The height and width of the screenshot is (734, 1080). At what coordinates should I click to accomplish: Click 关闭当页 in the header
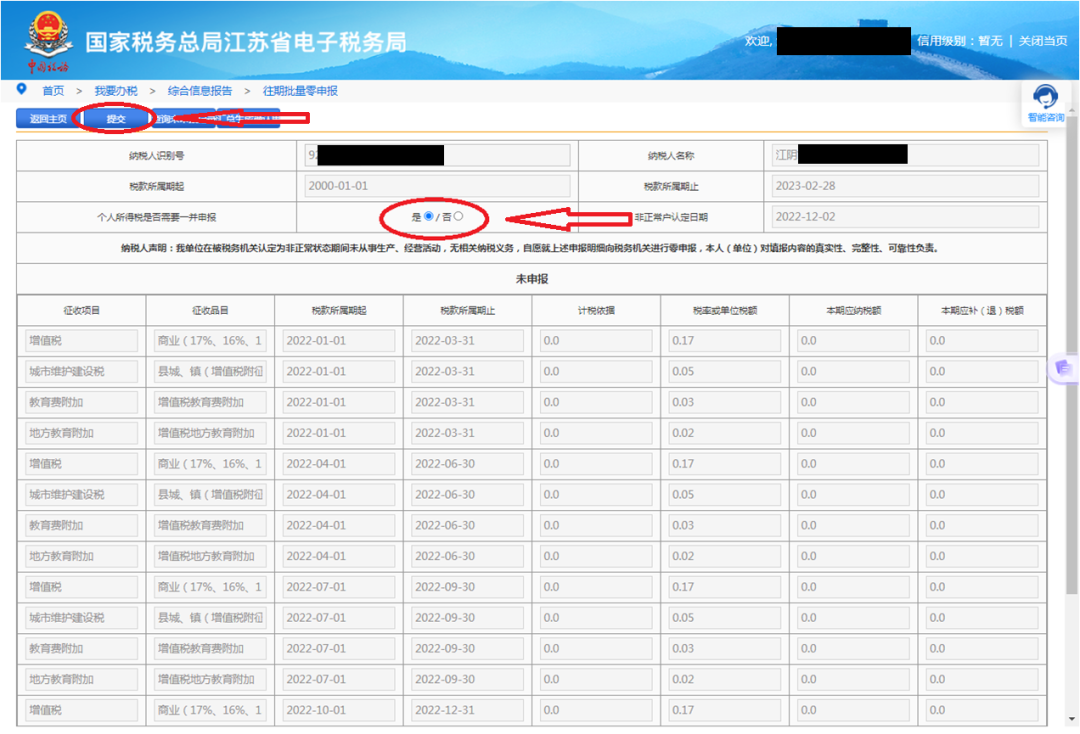tap(1044, 41)
